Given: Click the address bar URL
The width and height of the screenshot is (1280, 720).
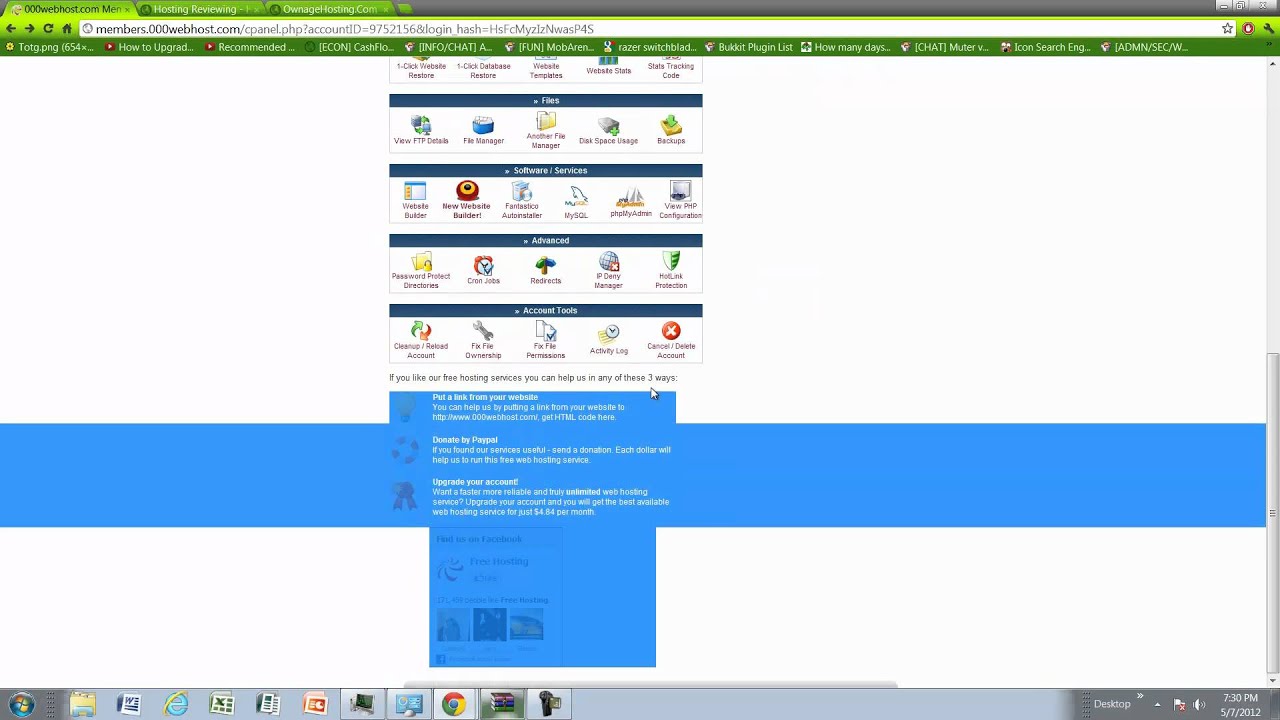Looking at the screenshot, I should [344, 29].
